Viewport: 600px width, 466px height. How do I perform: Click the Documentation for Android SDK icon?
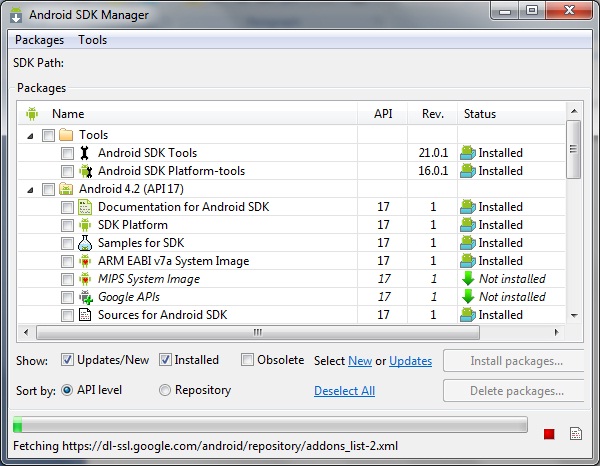coord(85,207)
